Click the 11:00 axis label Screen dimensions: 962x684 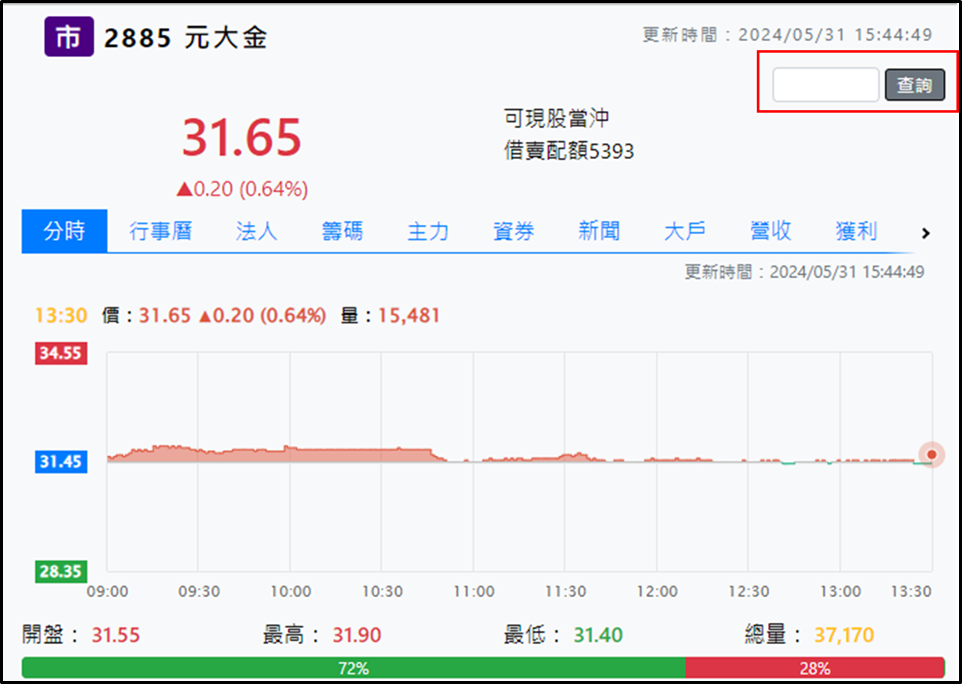click(474, 592)
